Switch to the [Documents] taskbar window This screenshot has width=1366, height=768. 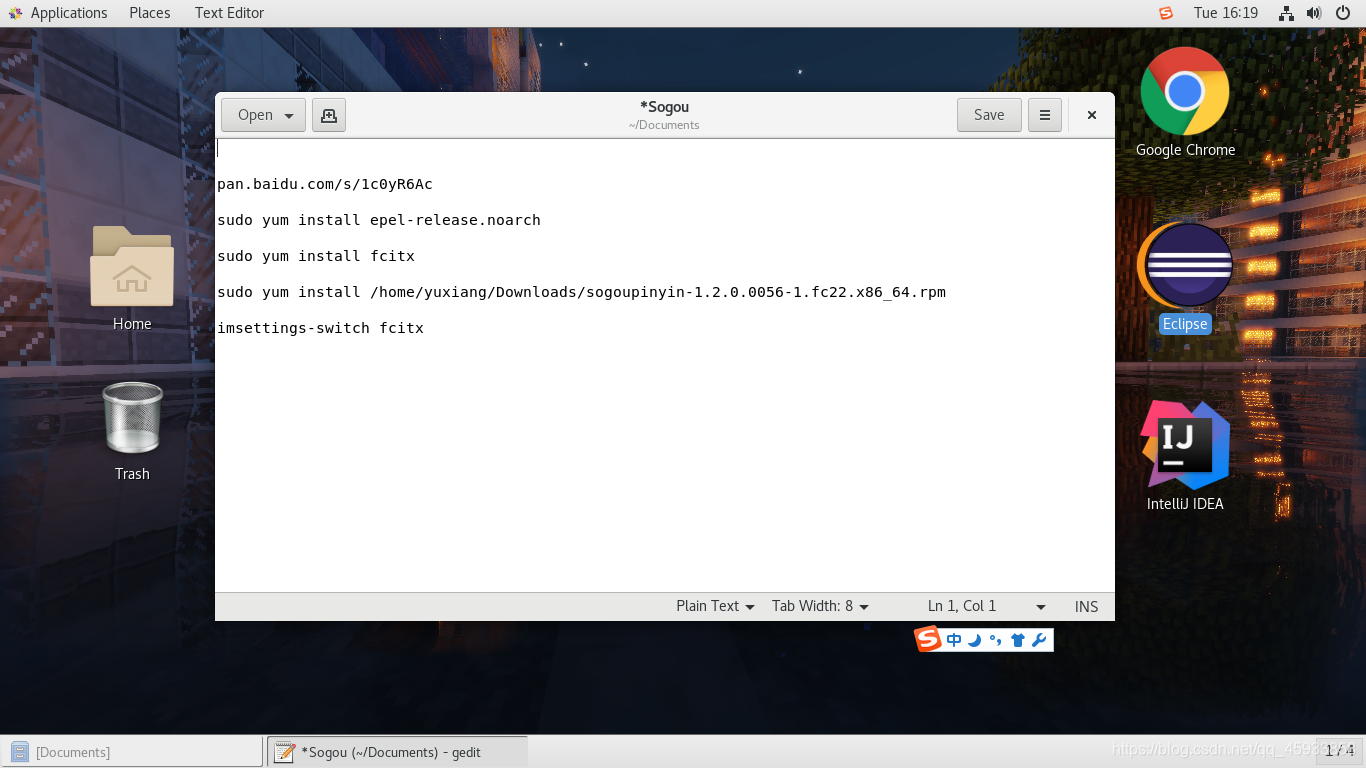click(132, 752)
